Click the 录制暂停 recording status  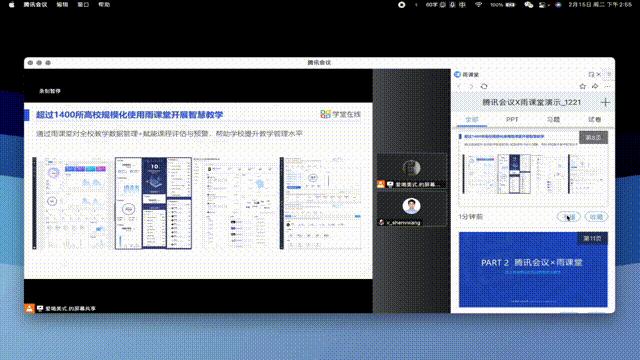coord(50,91)
